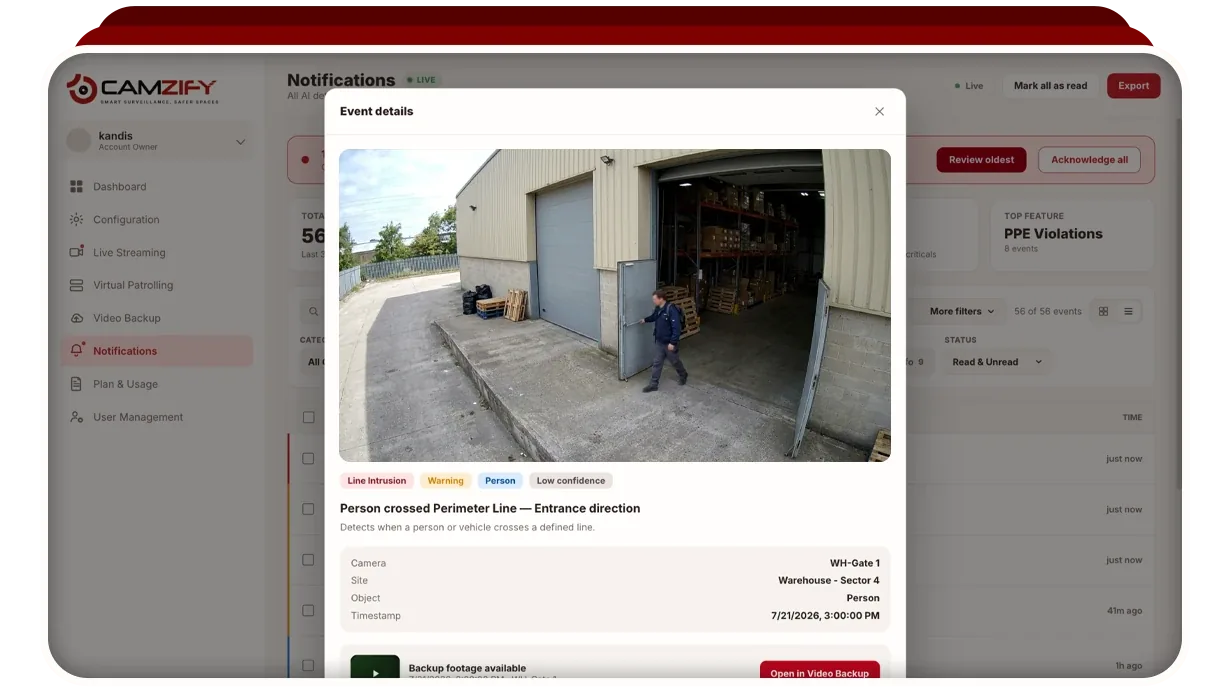The image size is (1229, 692).
Task: Open the More filters dropdown
Action: coord(962,311)
